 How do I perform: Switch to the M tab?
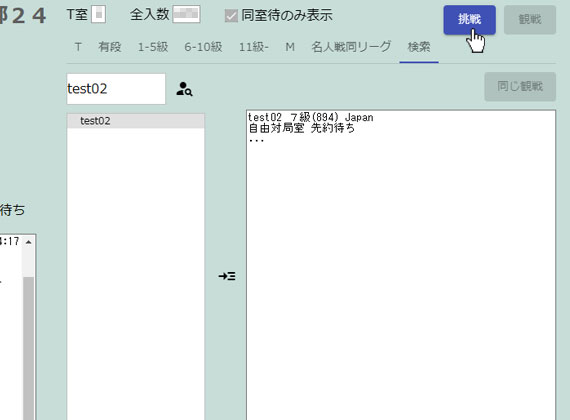(x=290, y=47)
